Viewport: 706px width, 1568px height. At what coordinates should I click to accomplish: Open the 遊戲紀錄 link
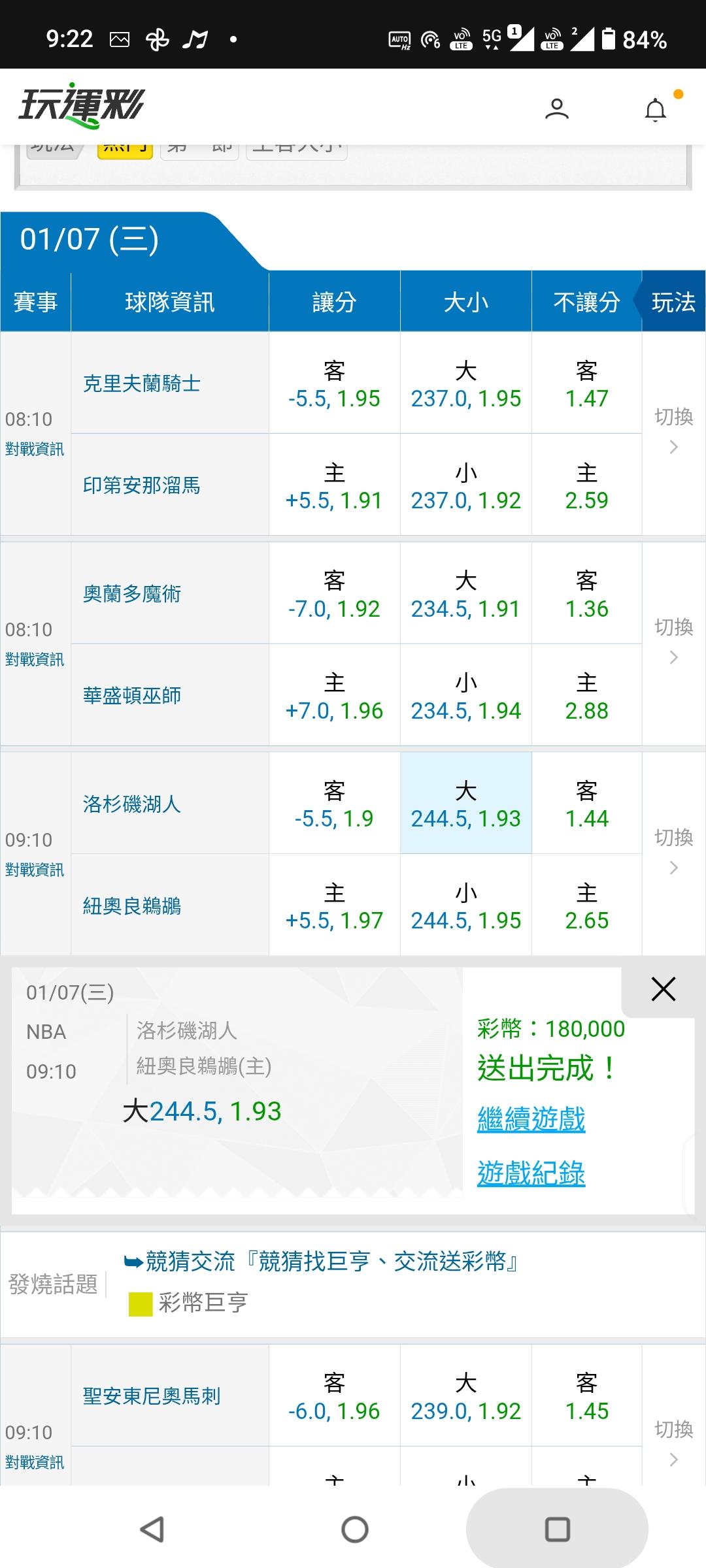531,1173
